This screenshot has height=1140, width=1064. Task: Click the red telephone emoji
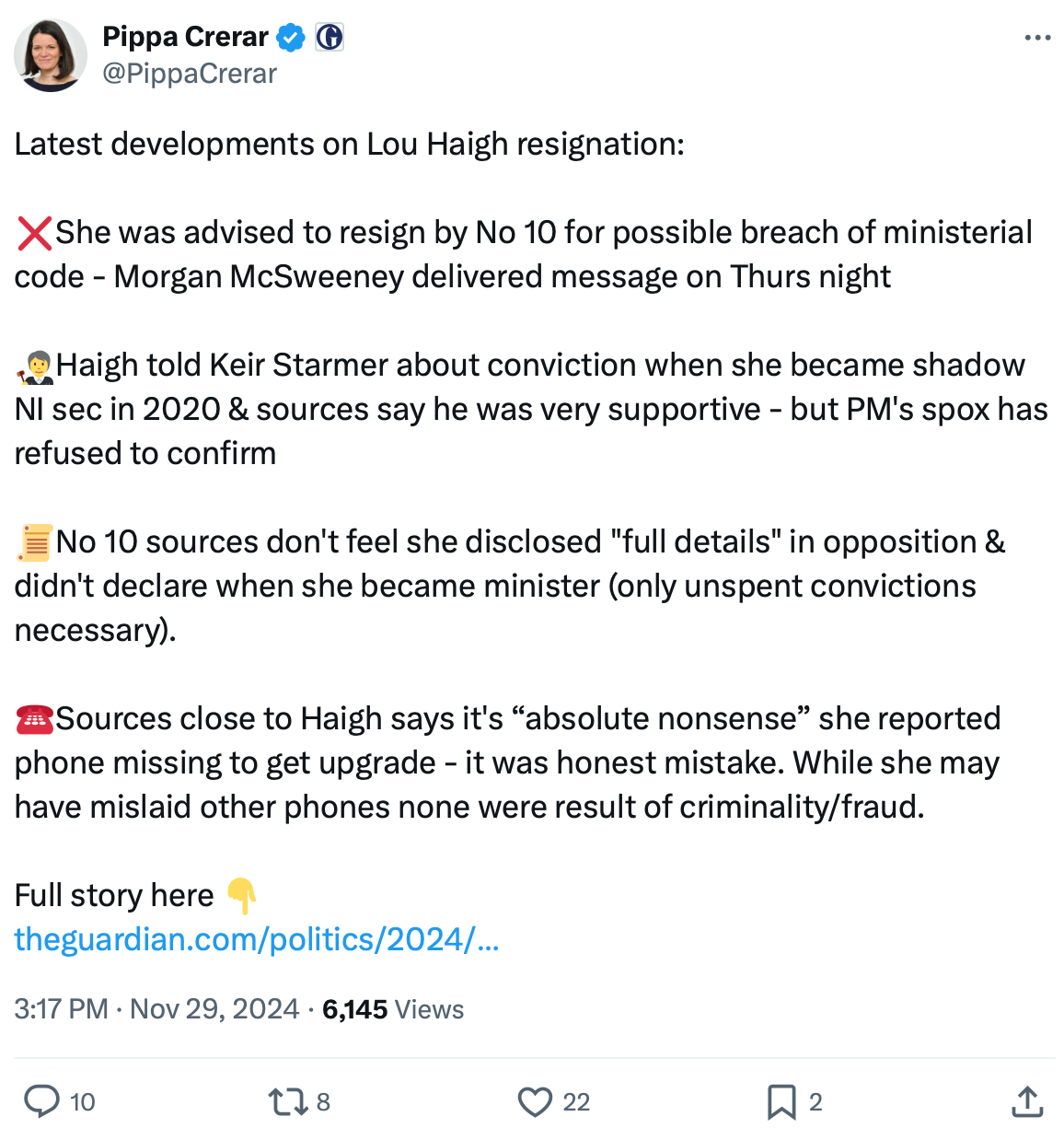[35, 719]
